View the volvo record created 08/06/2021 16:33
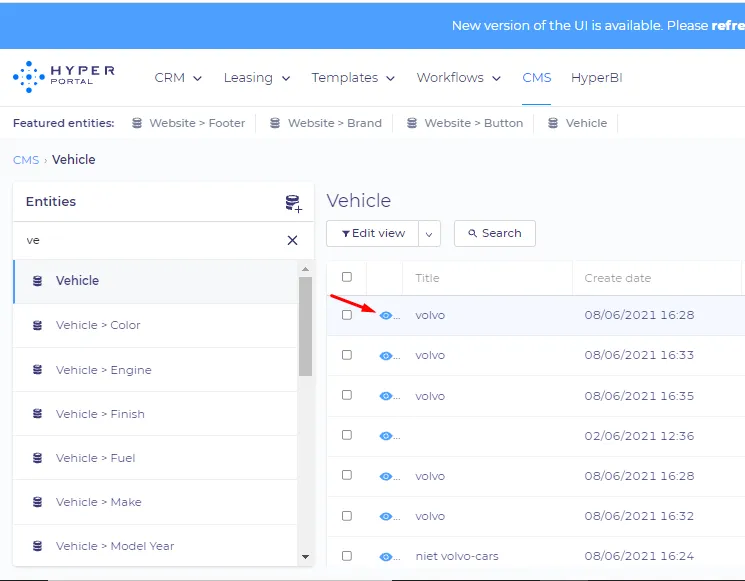This screenshot has width=745, height=581. pos(386,356)
